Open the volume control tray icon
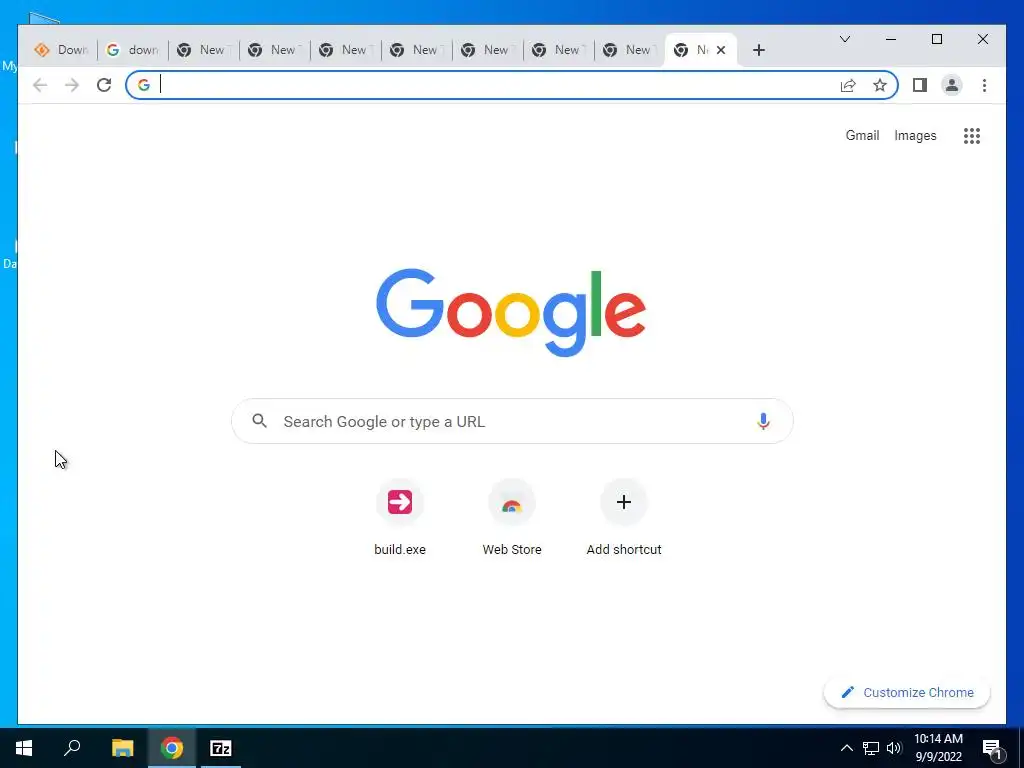Image resolution: width=1024 pixels, height=768 pixels. point(894,748)
